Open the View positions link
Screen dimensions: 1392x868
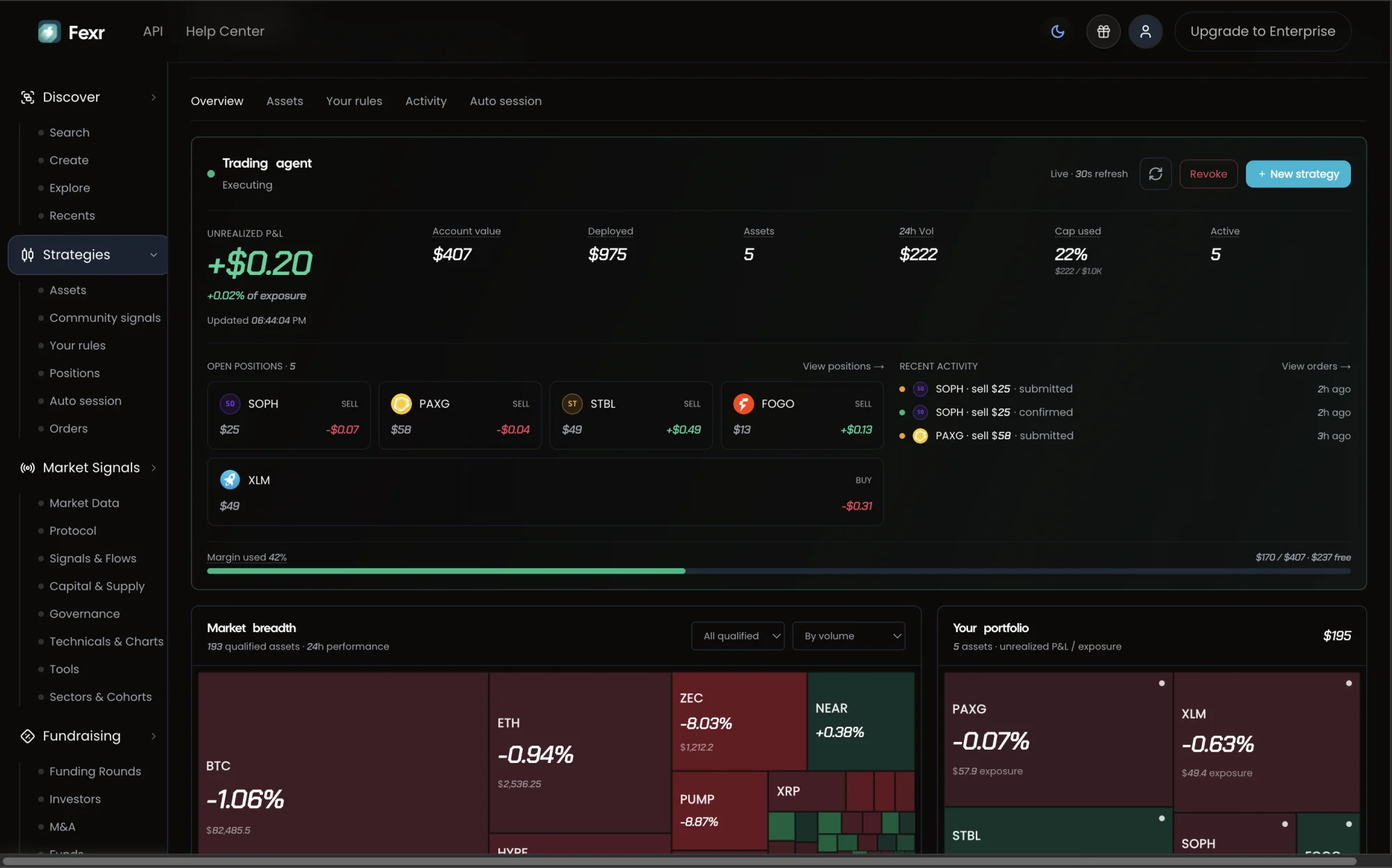click(843, 366)
